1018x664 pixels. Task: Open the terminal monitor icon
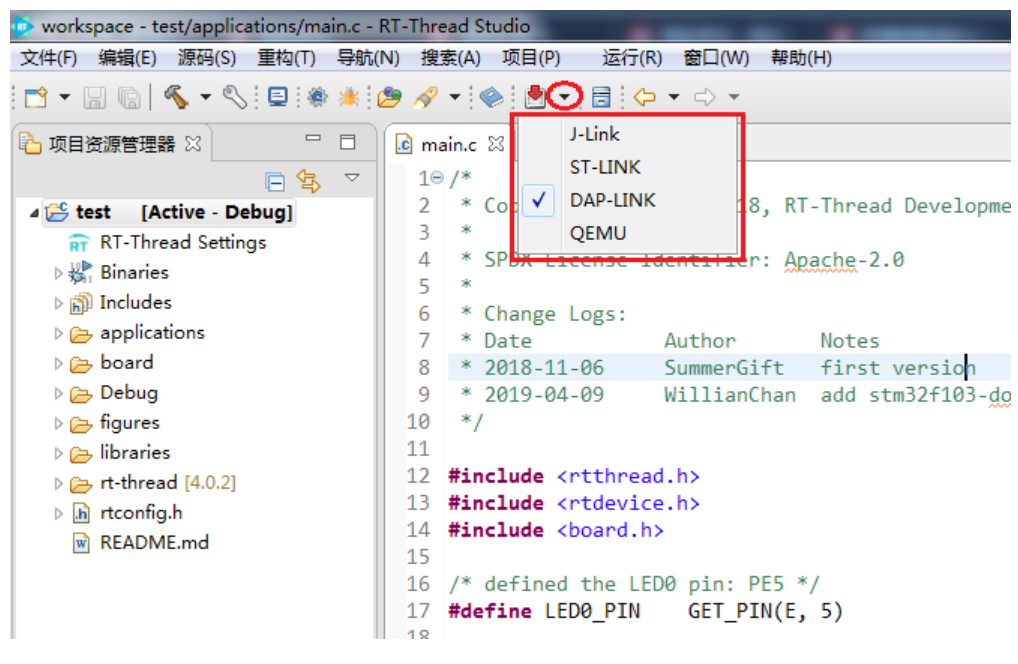click(x=278, y=97)
